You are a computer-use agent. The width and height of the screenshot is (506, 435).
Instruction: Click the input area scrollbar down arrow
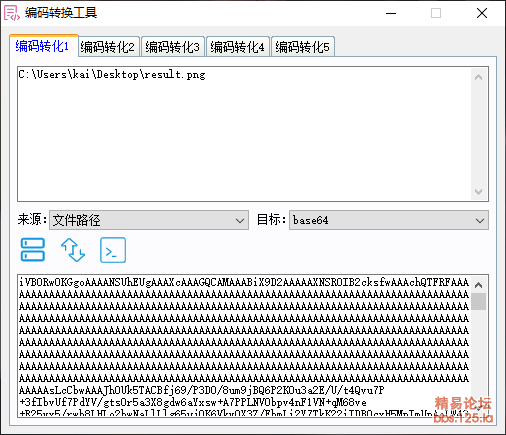(x=479, y=192)
